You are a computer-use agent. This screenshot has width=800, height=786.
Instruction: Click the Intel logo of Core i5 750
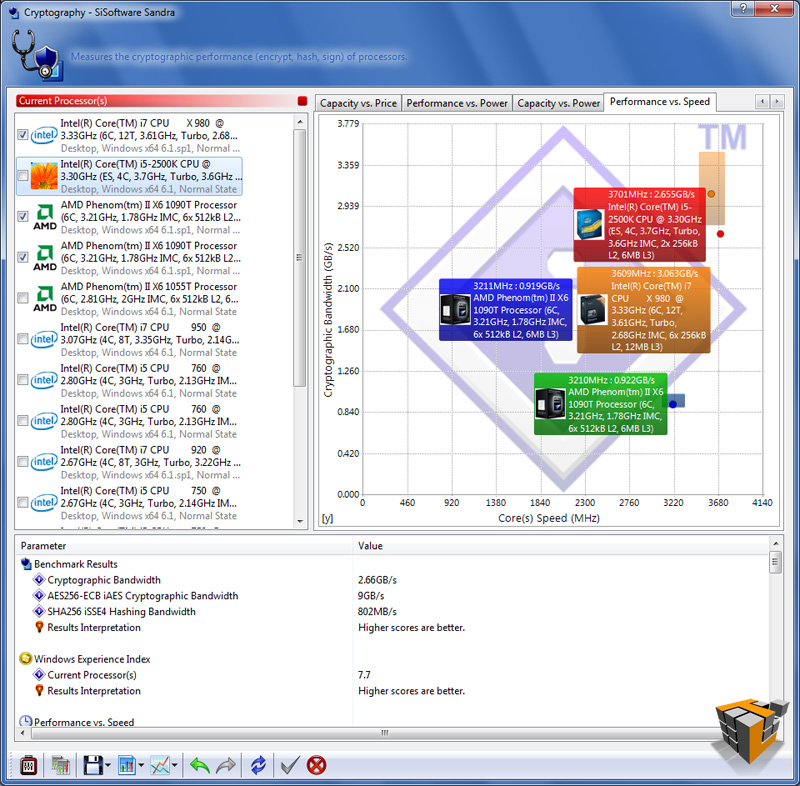point(44,502)
